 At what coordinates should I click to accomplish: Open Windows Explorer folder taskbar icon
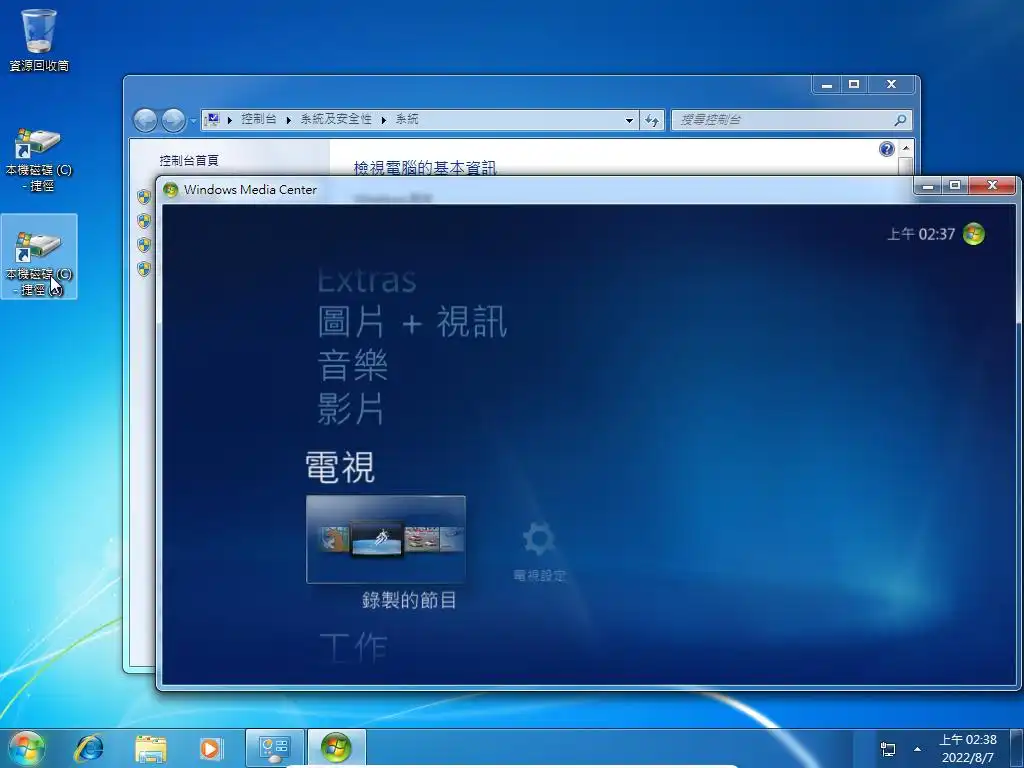tap(150, 749)
